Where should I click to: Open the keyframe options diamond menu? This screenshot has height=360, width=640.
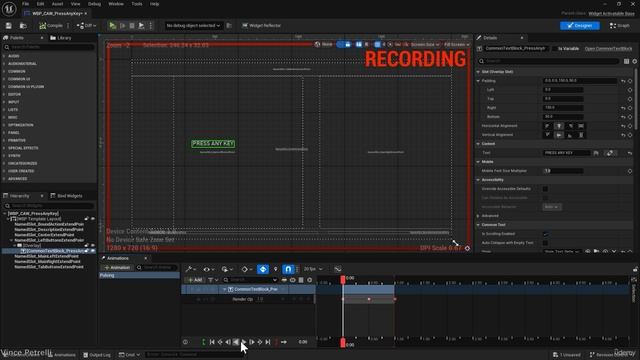coord(246,269)
